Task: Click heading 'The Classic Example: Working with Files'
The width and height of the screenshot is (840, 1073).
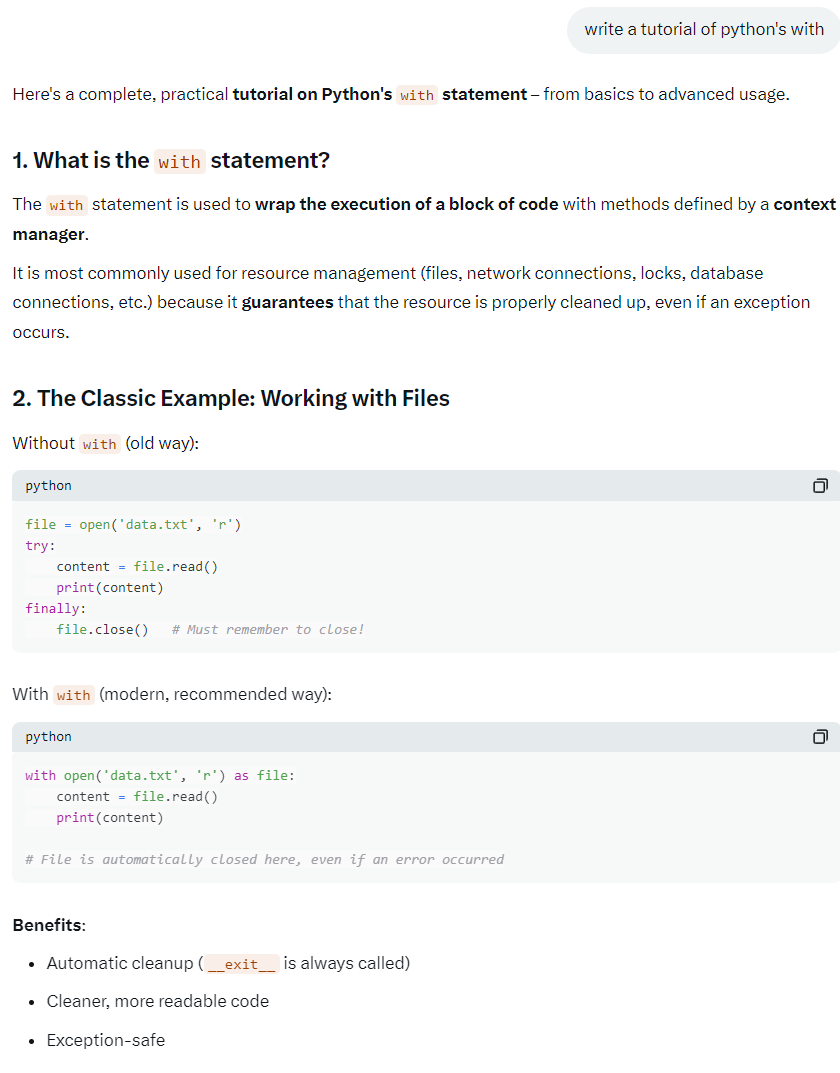Action: pos(231,398)
